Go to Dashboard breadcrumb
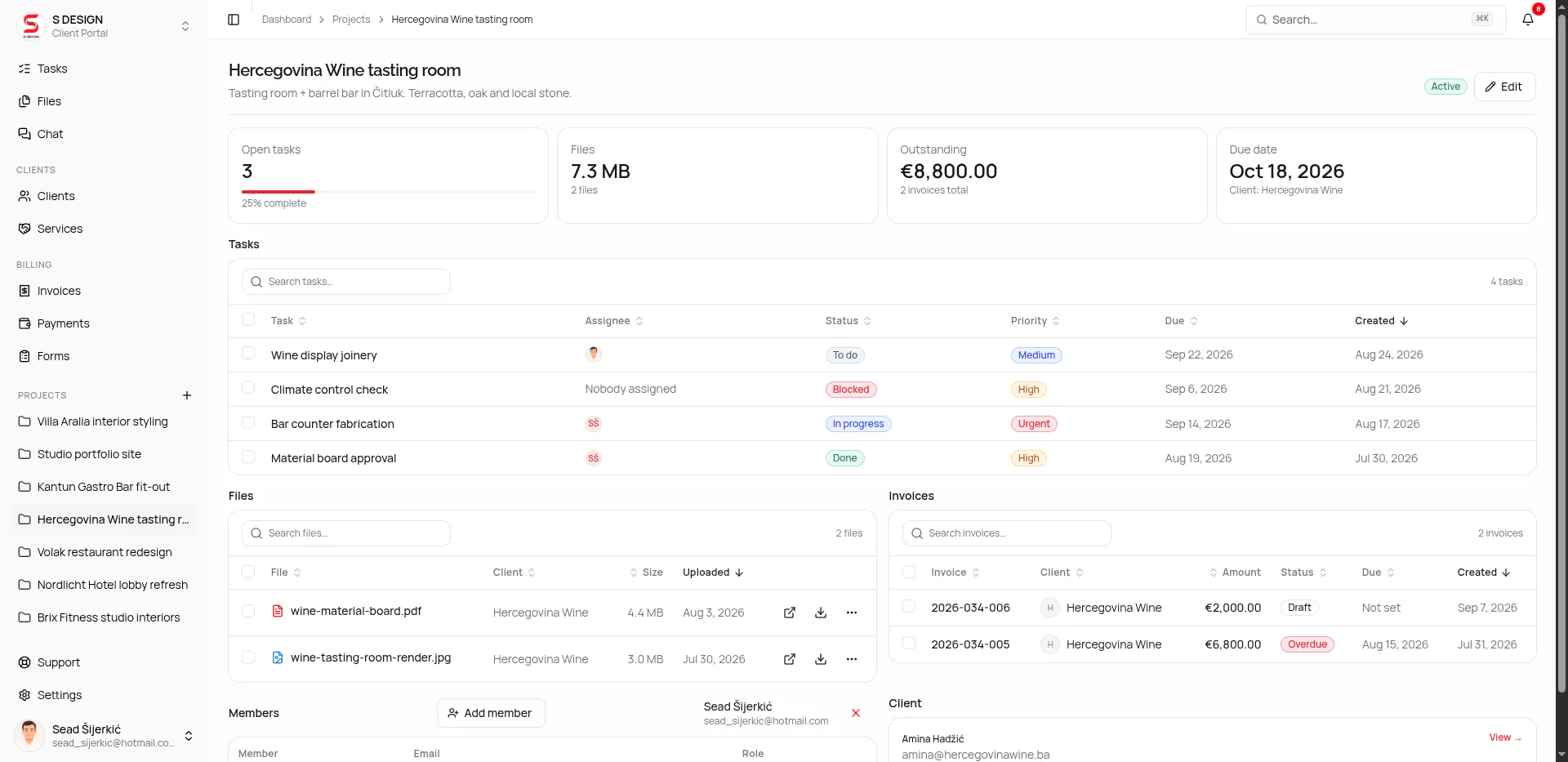 (x=287, y=20)
